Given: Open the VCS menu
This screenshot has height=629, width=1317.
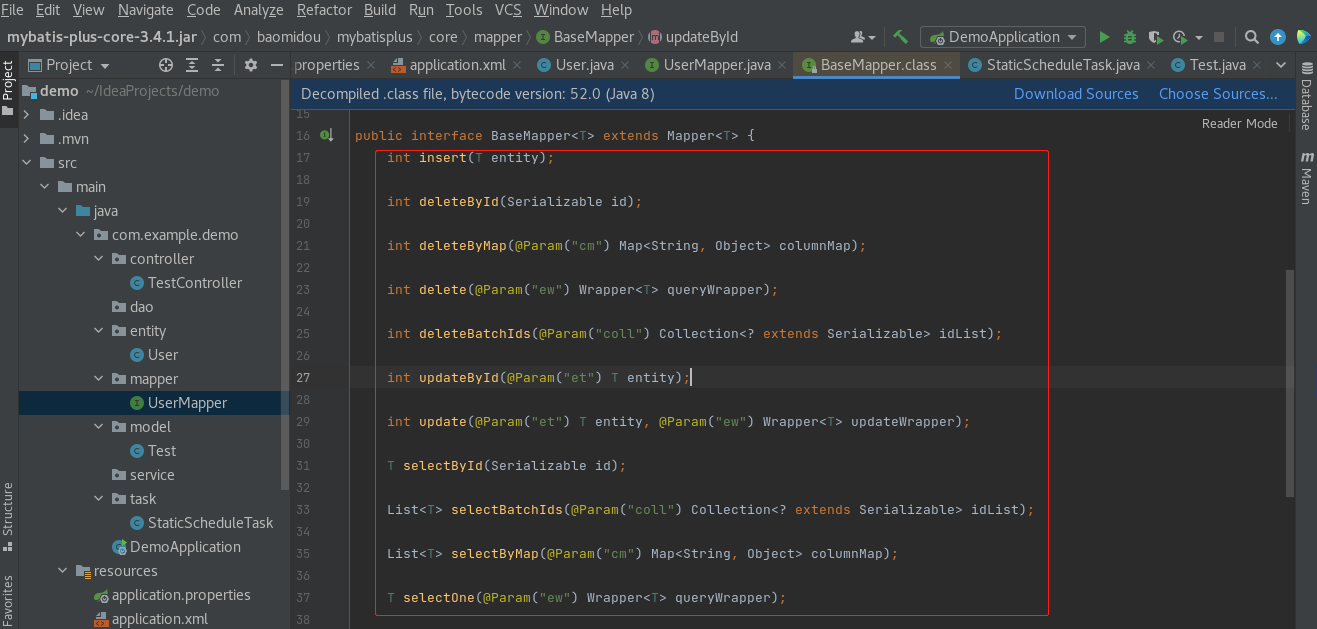Looking at the screenshot, I should 508,10.
